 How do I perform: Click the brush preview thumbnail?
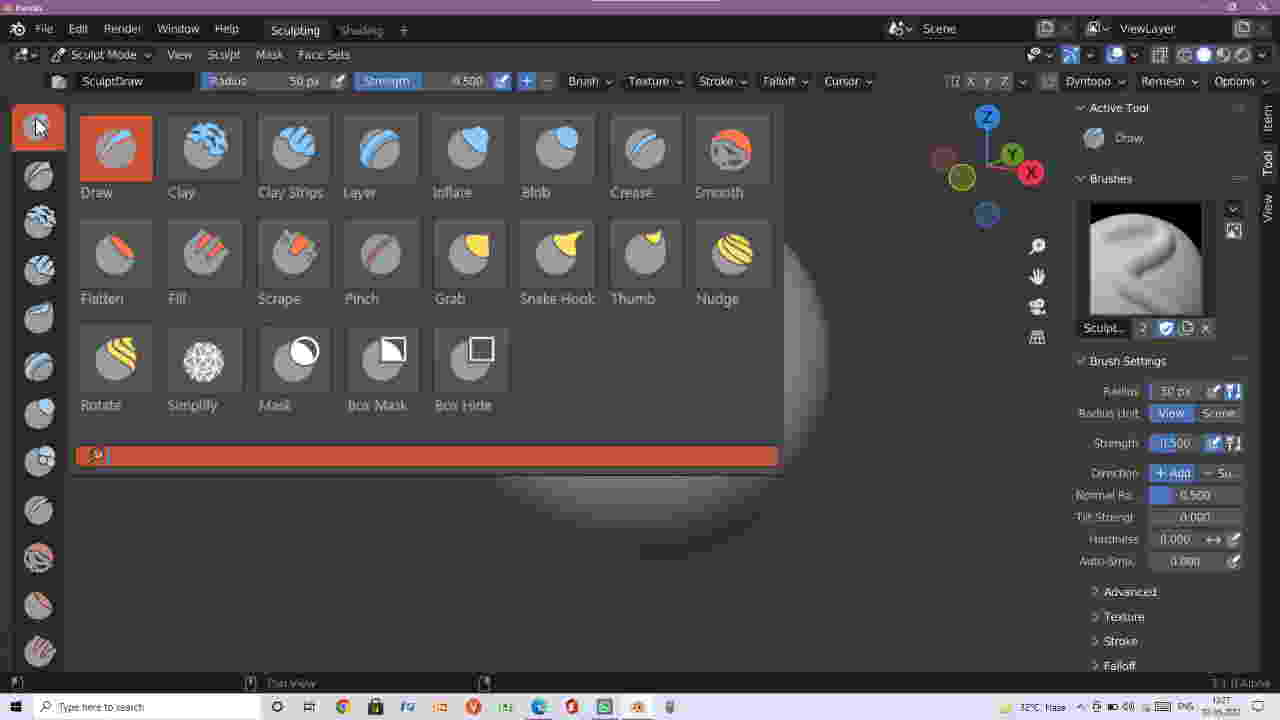1146,258
